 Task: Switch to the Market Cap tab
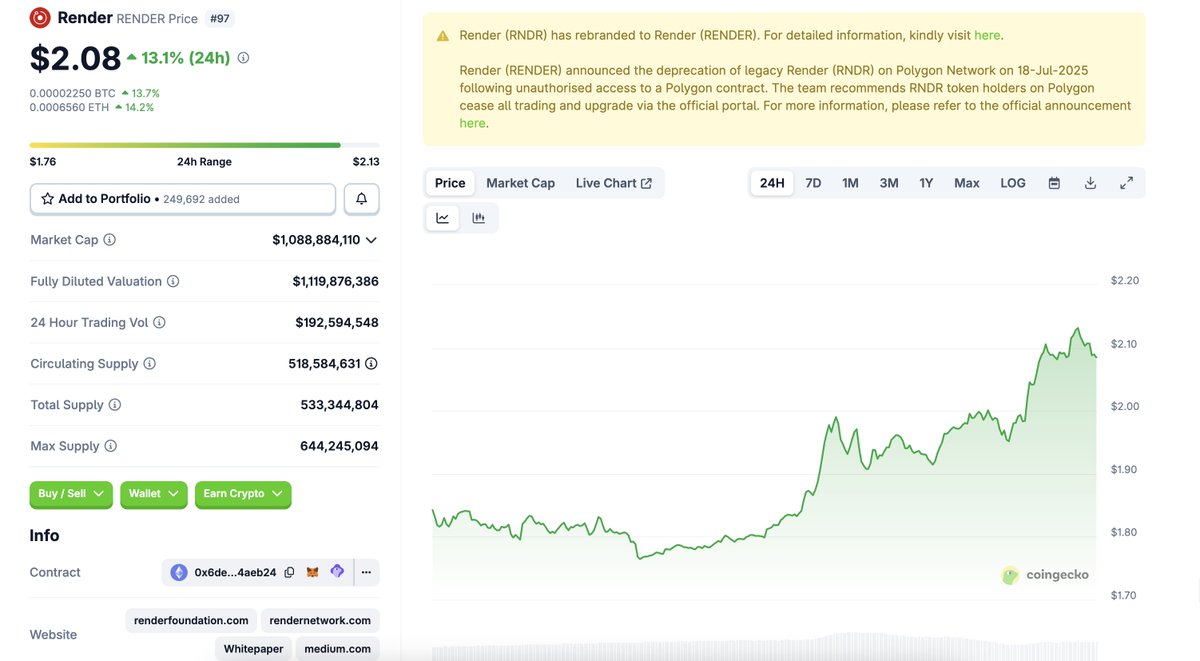520,182
